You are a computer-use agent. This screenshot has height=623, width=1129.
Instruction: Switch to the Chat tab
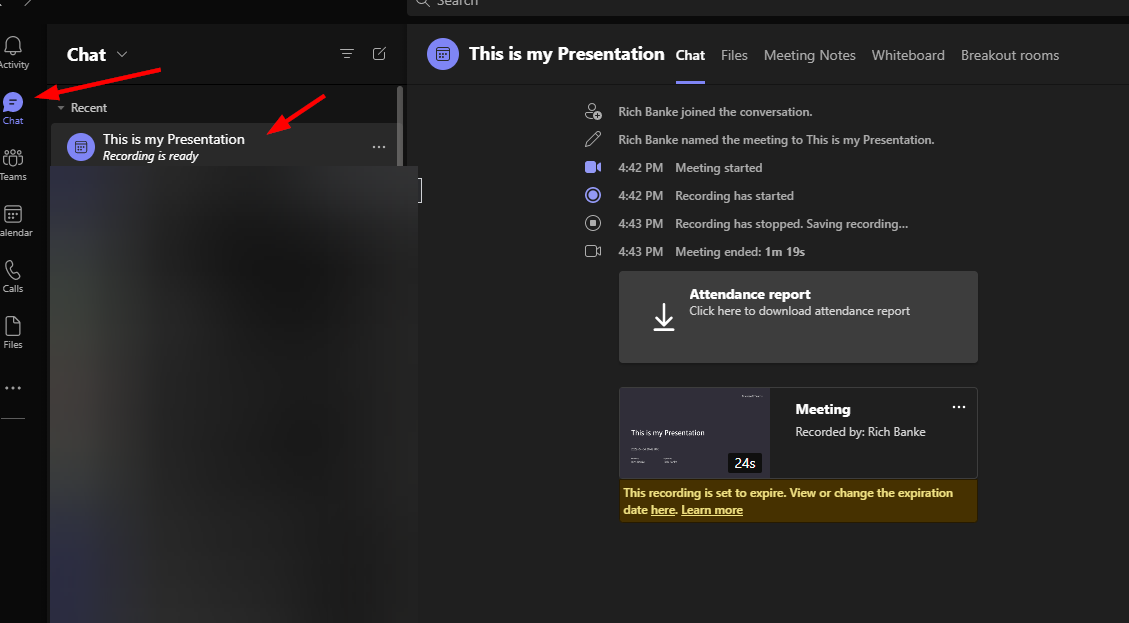[x=690, y=55]
